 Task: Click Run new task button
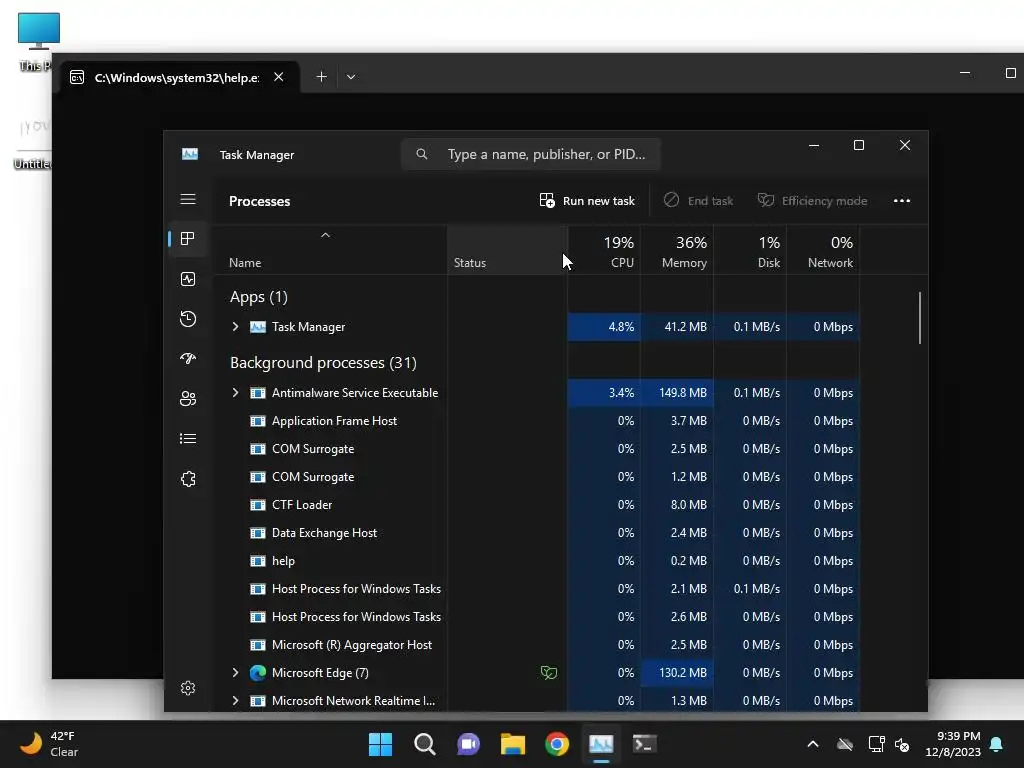(587, 200)
